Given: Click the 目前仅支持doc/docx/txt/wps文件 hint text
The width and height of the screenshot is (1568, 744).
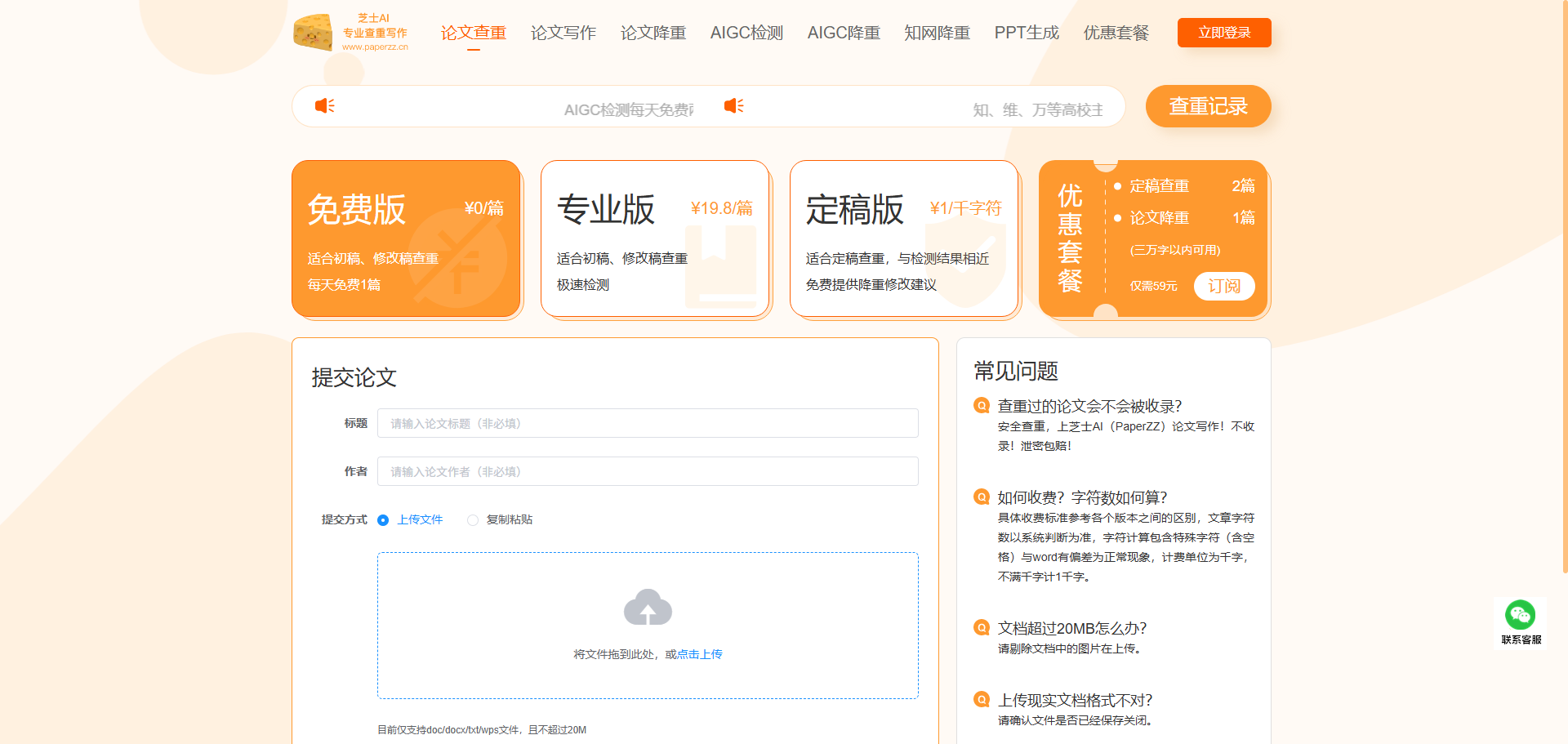Looking at the screenshot, I should [482, 730].
